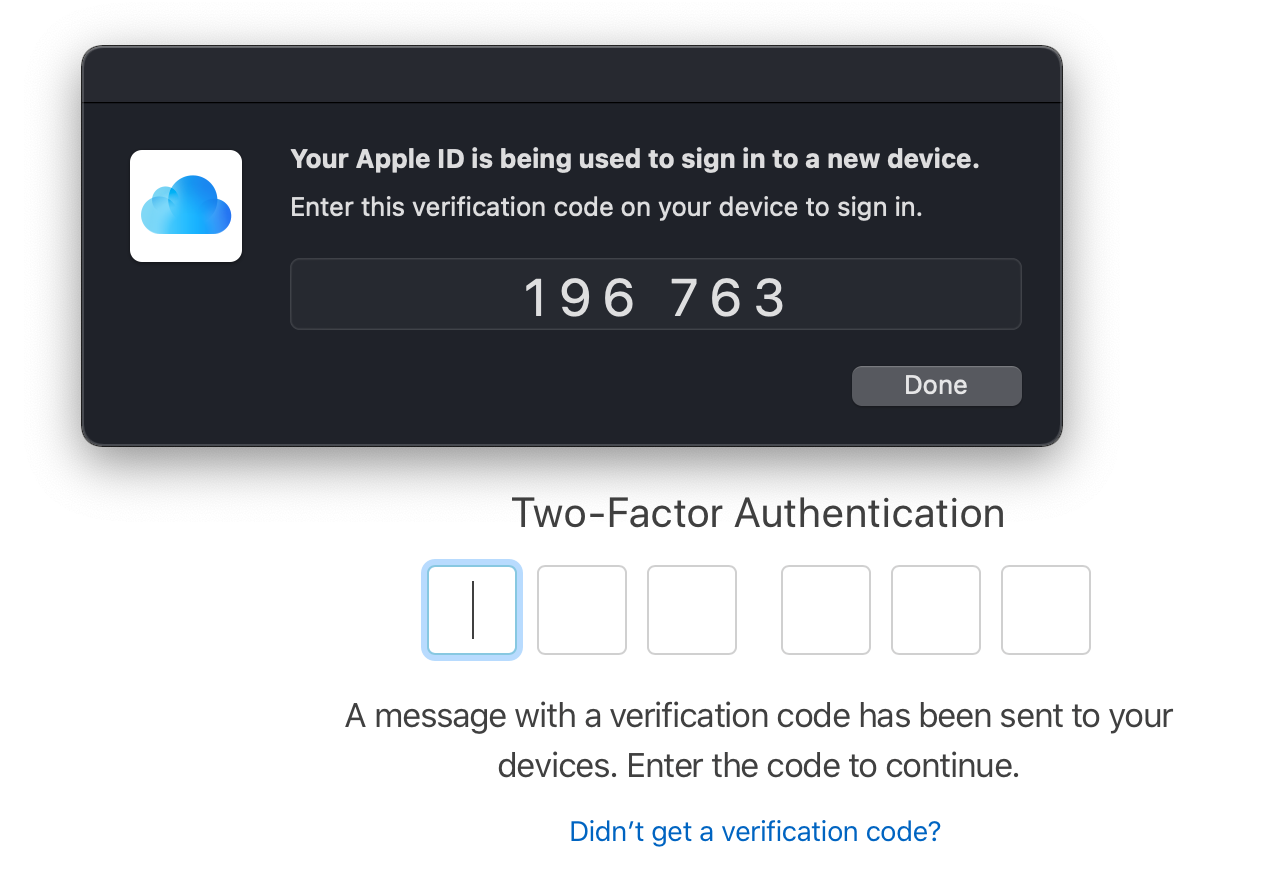Open 'Didn't get a verification code?' link

(754, 831)
